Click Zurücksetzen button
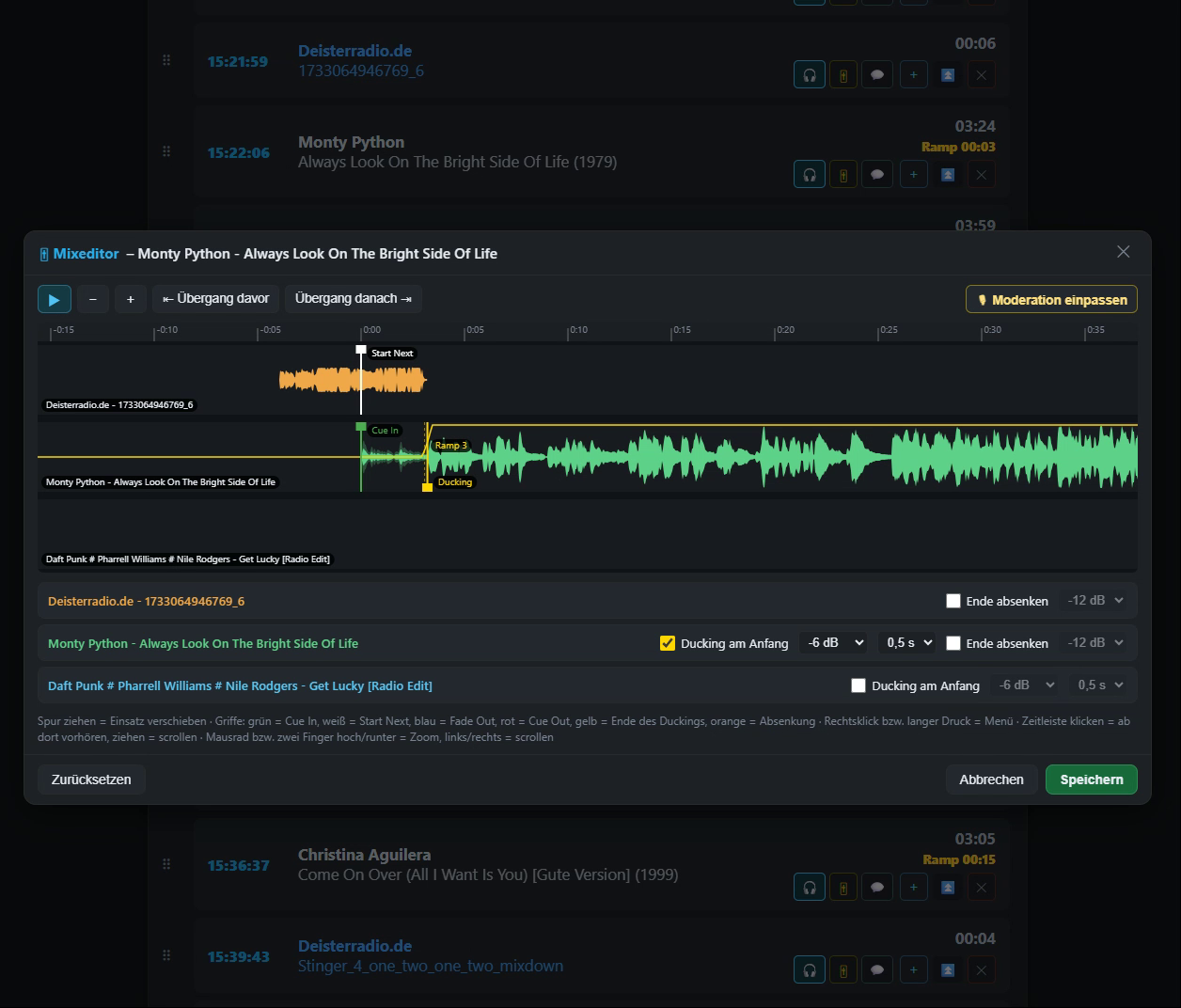1181x1008 pixels. tap(91, 780)
